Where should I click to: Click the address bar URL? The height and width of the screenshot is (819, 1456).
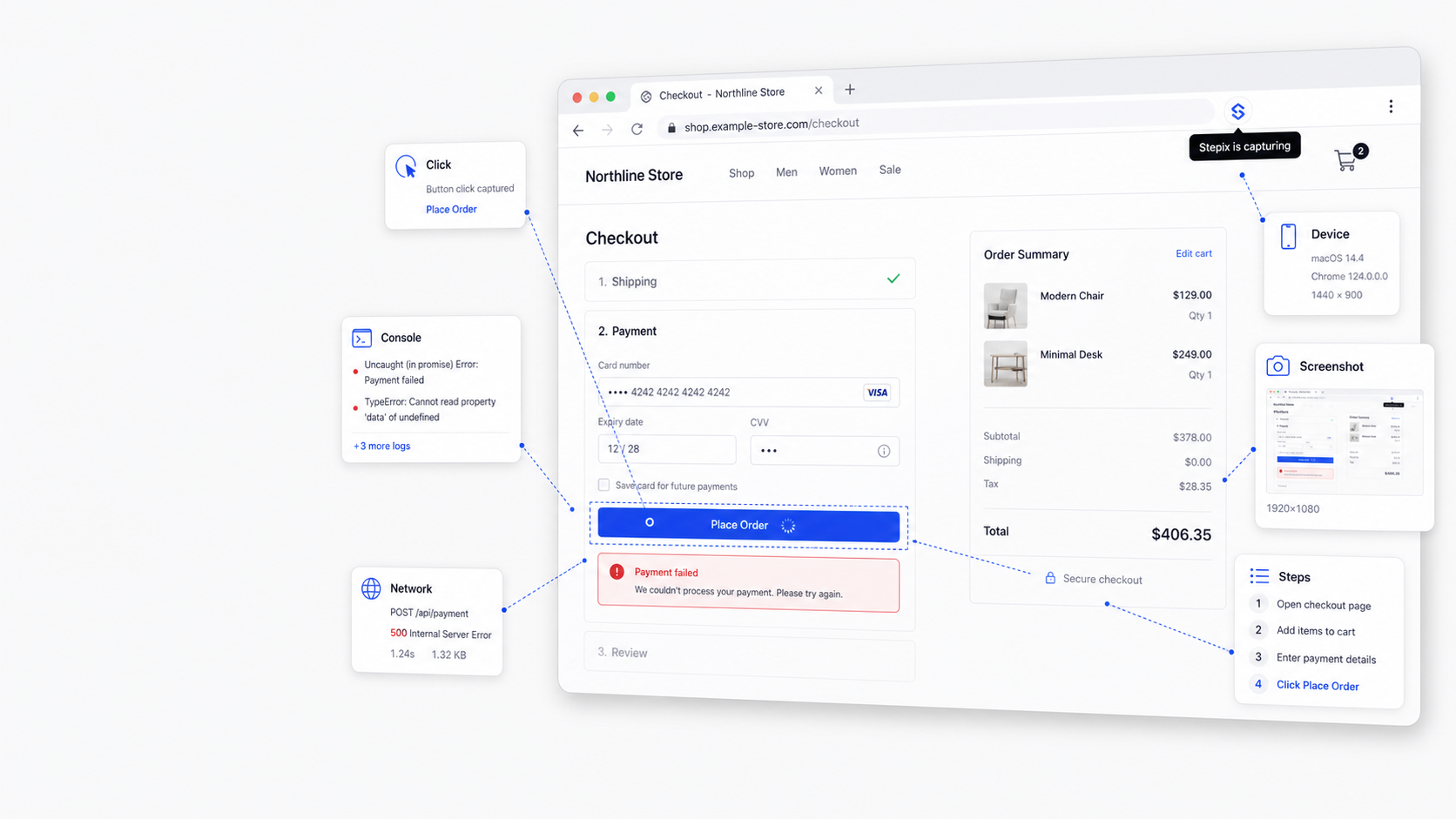point(771,124)
